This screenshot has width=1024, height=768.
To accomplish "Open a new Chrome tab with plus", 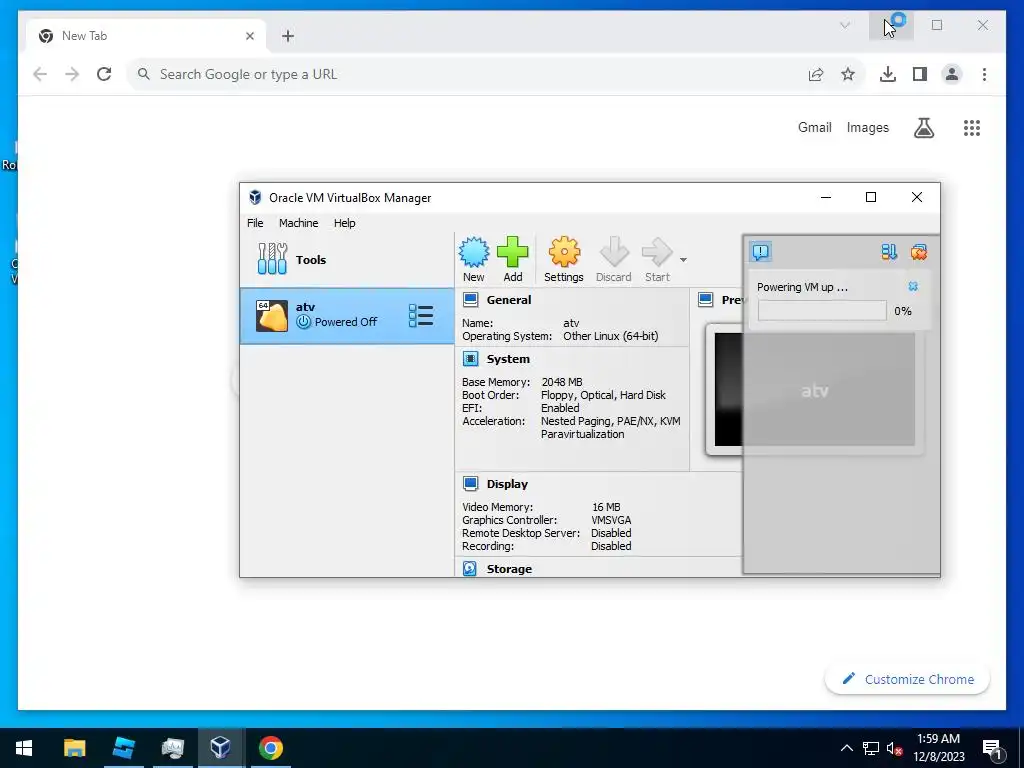I will click(x=288, y=36).
